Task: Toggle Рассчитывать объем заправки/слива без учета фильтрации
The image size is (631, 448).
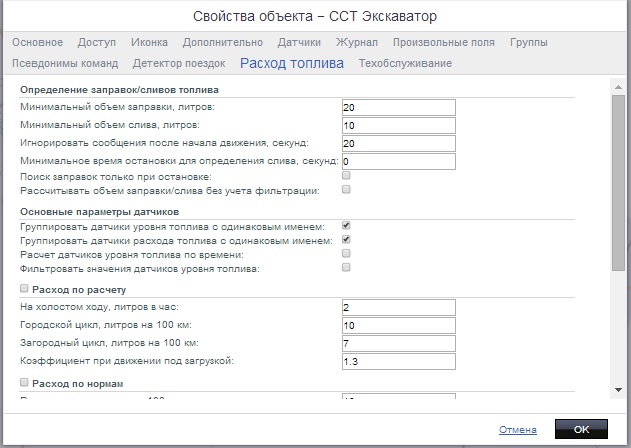Action: (x=346, y=190)
